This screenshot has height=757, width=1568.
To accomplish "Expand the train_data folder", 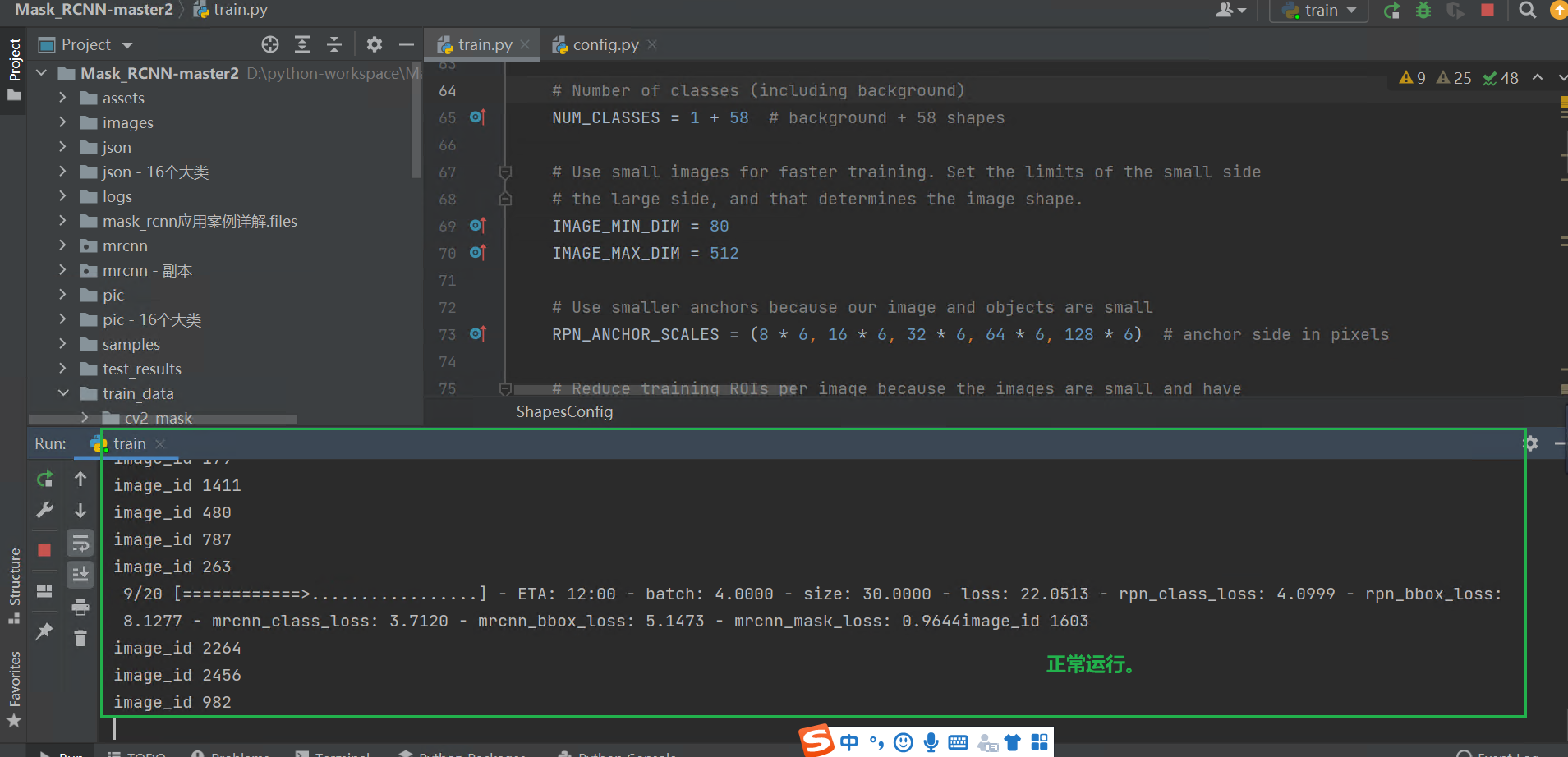I will coord(63,393).
